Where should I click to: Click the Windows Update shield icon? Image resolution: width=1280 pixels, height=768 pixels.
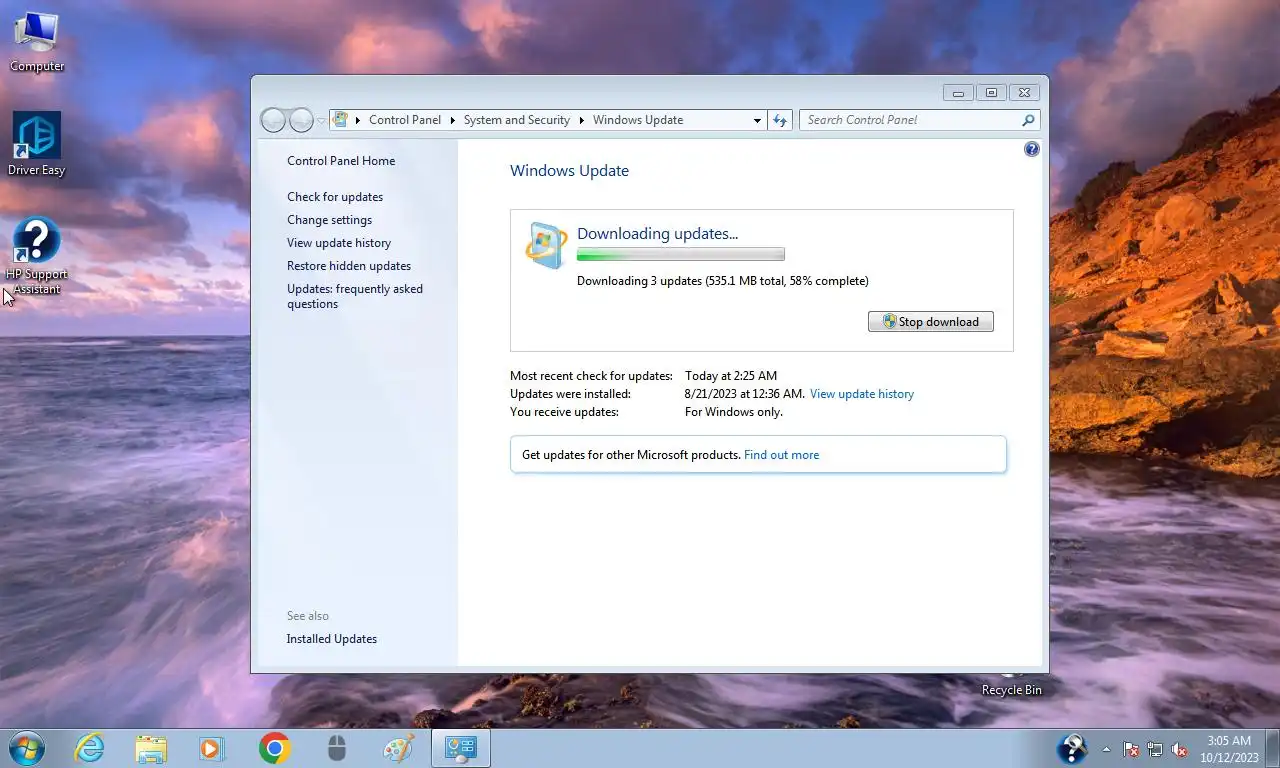(x=546, y=245)
